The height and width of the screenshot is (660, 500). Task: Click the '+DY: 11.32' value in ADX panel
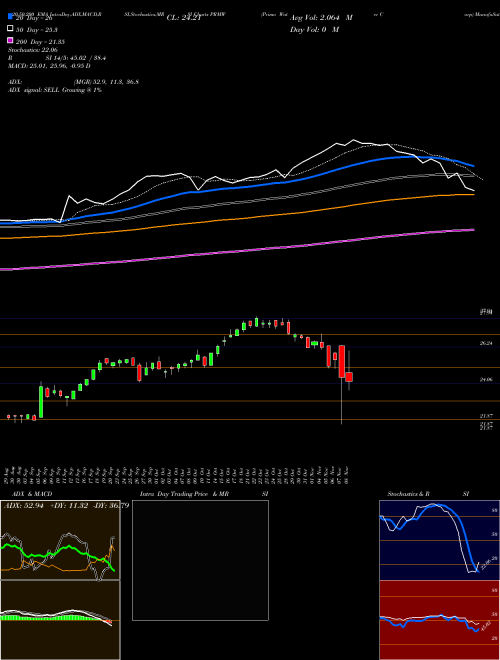(69, 506)
